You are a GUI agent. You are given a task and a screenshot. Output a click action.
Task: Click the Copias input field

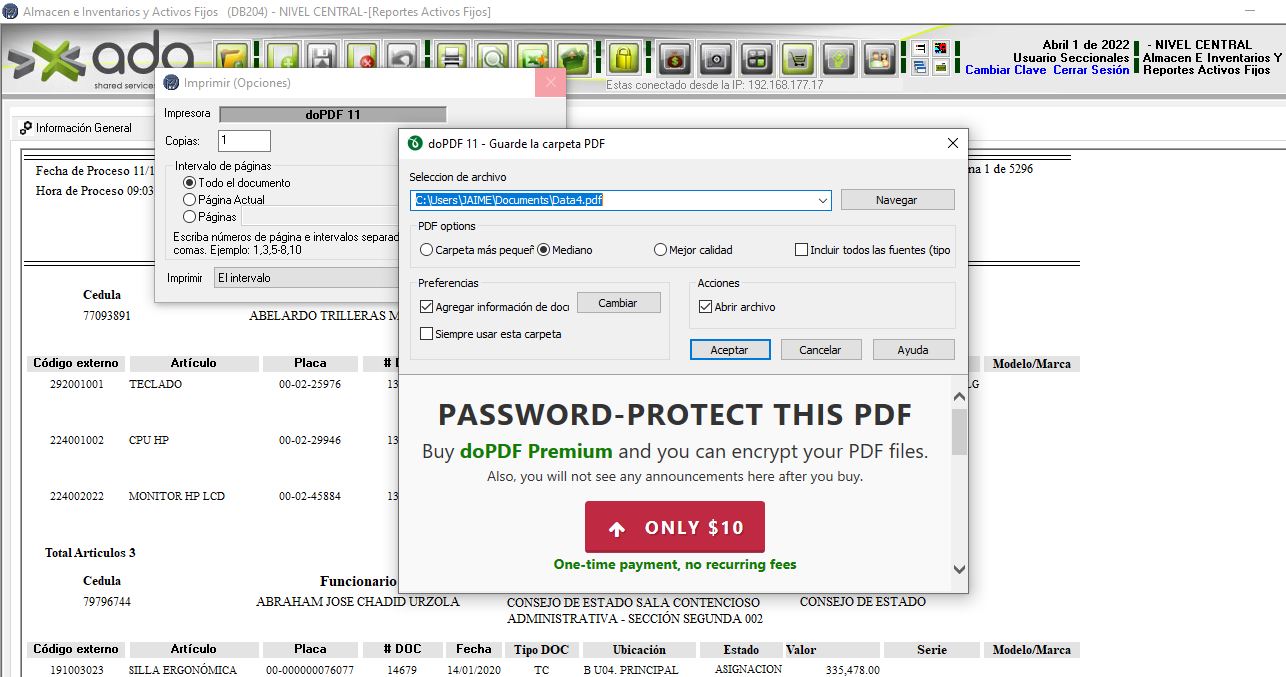pyautogui.click(x=244, y=141)
